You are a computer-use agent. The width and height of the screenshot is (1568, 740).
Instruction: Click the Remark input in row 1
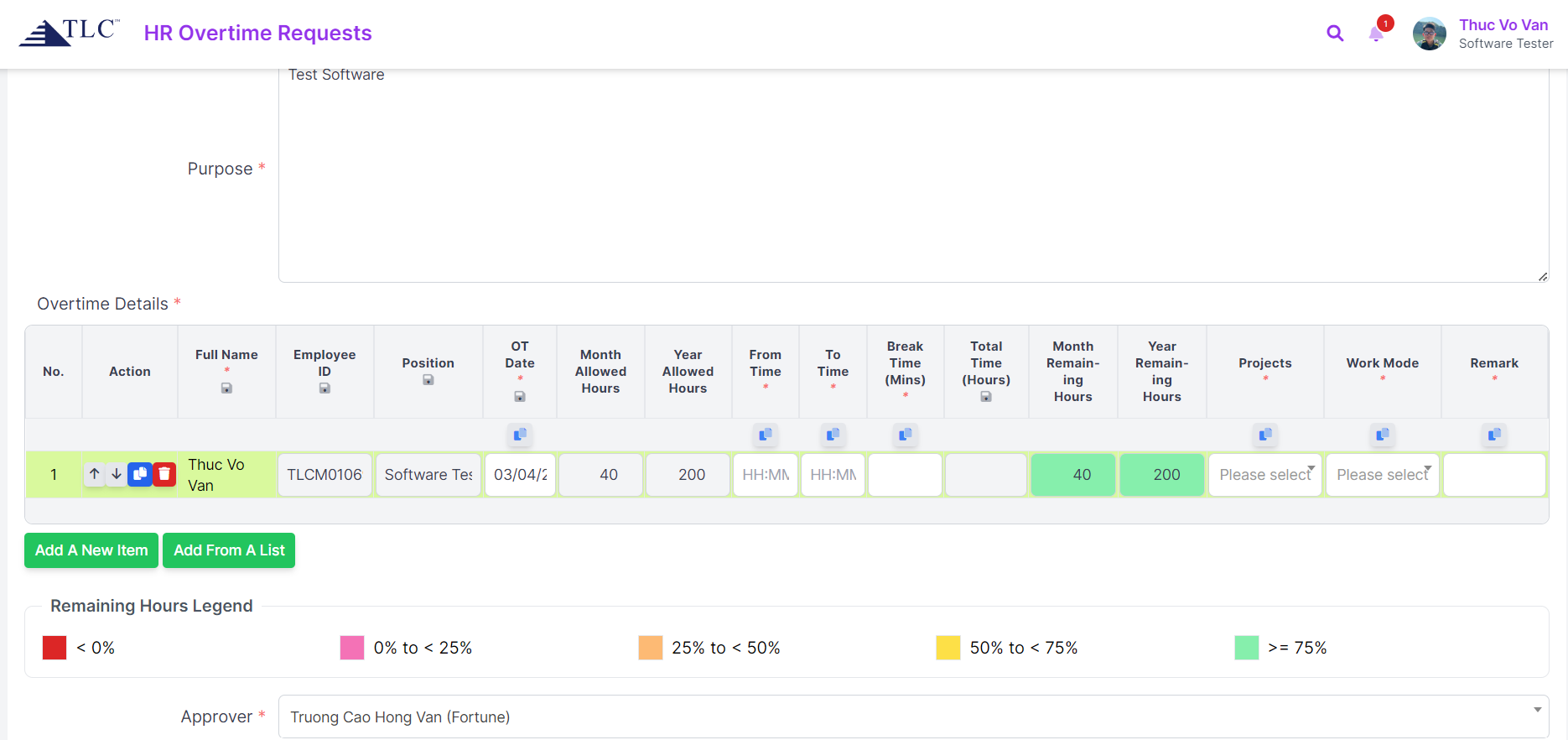pyautogui.click(x=1494, y=475)
